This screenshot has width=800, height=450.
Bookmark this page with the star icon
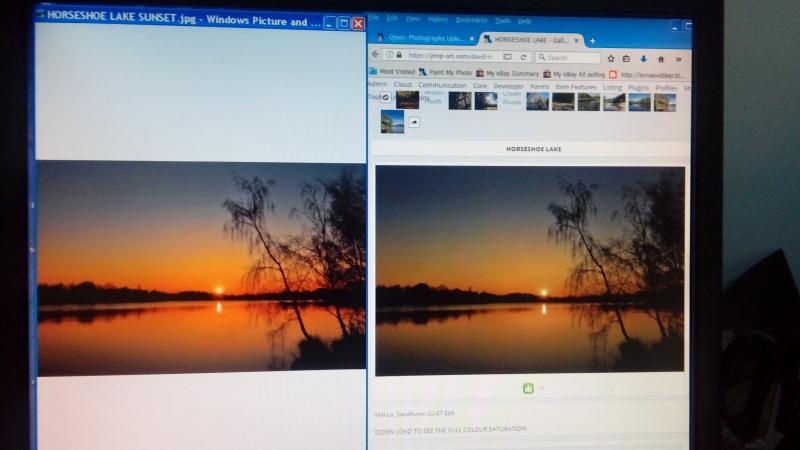point(611,59)
